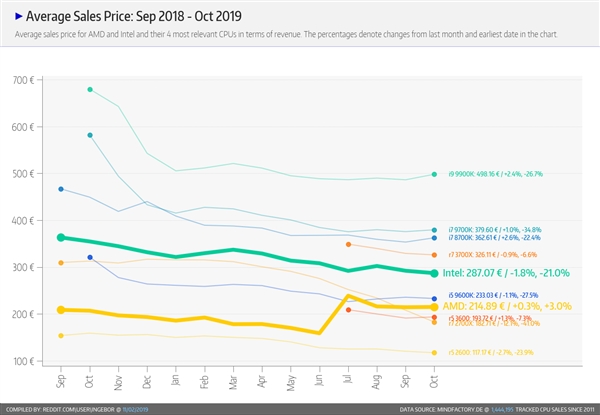Click the i9 9900K end-of-line data point
This screenshot has height=415, width=600.
pos(434,174)
